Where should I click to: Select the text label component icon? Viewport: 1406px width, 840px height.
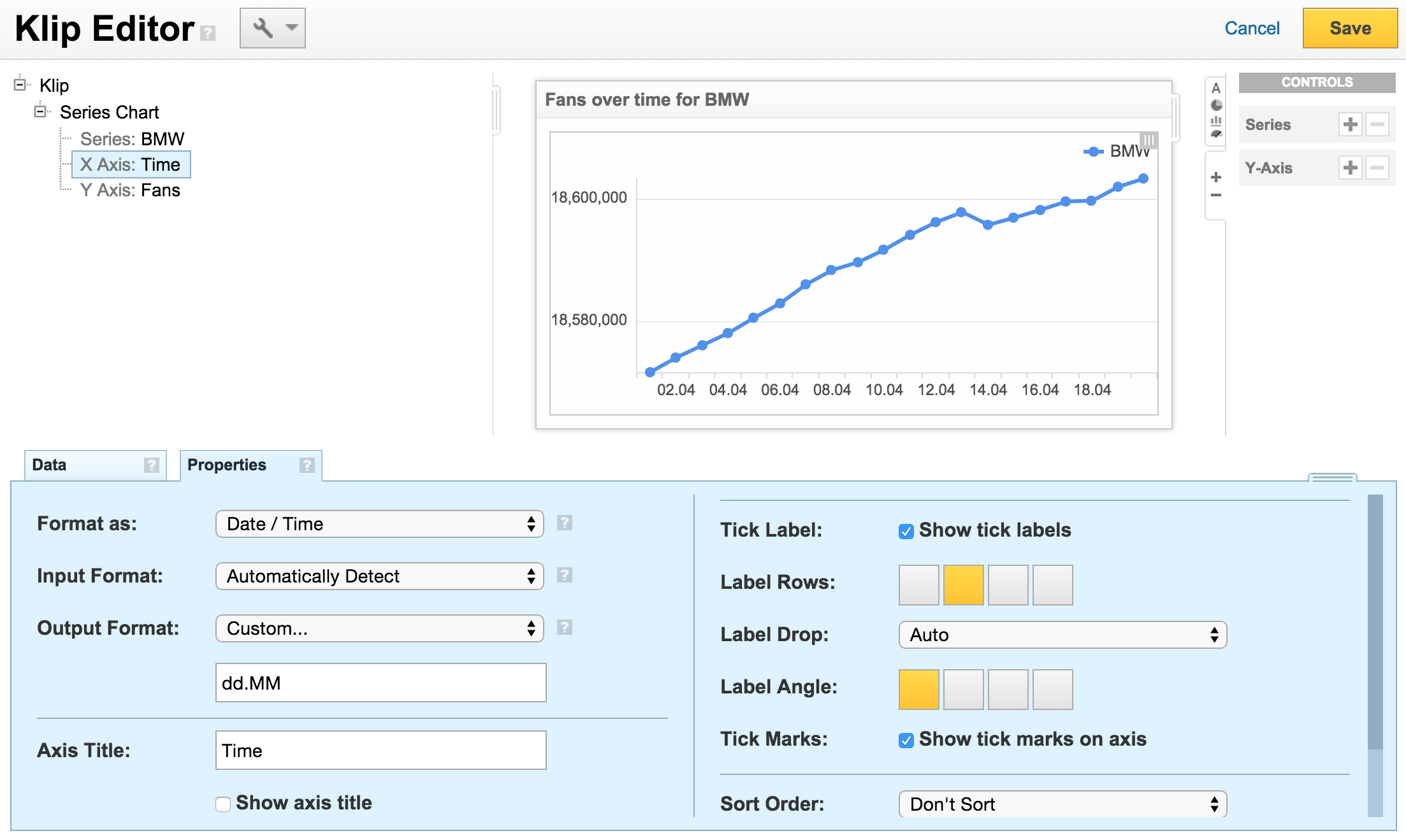tap(1216, 89)
